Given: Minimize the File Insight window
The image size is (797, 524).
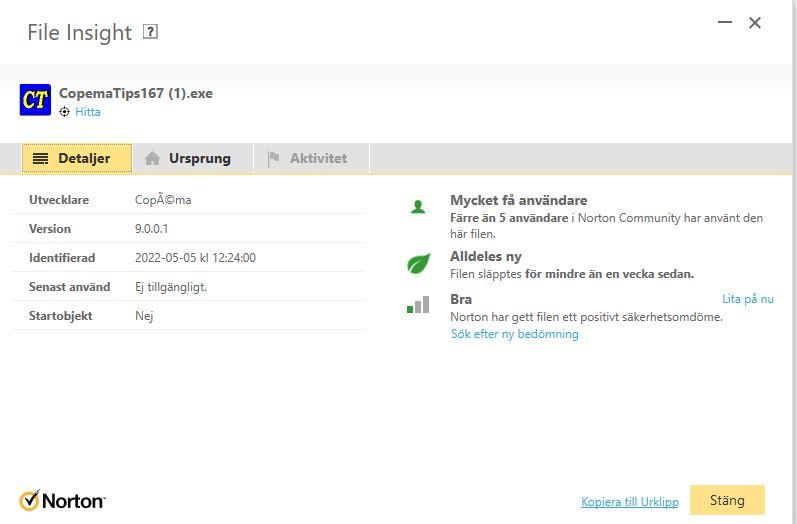Looking at the screenshot, I should click(x=725, y=22).
